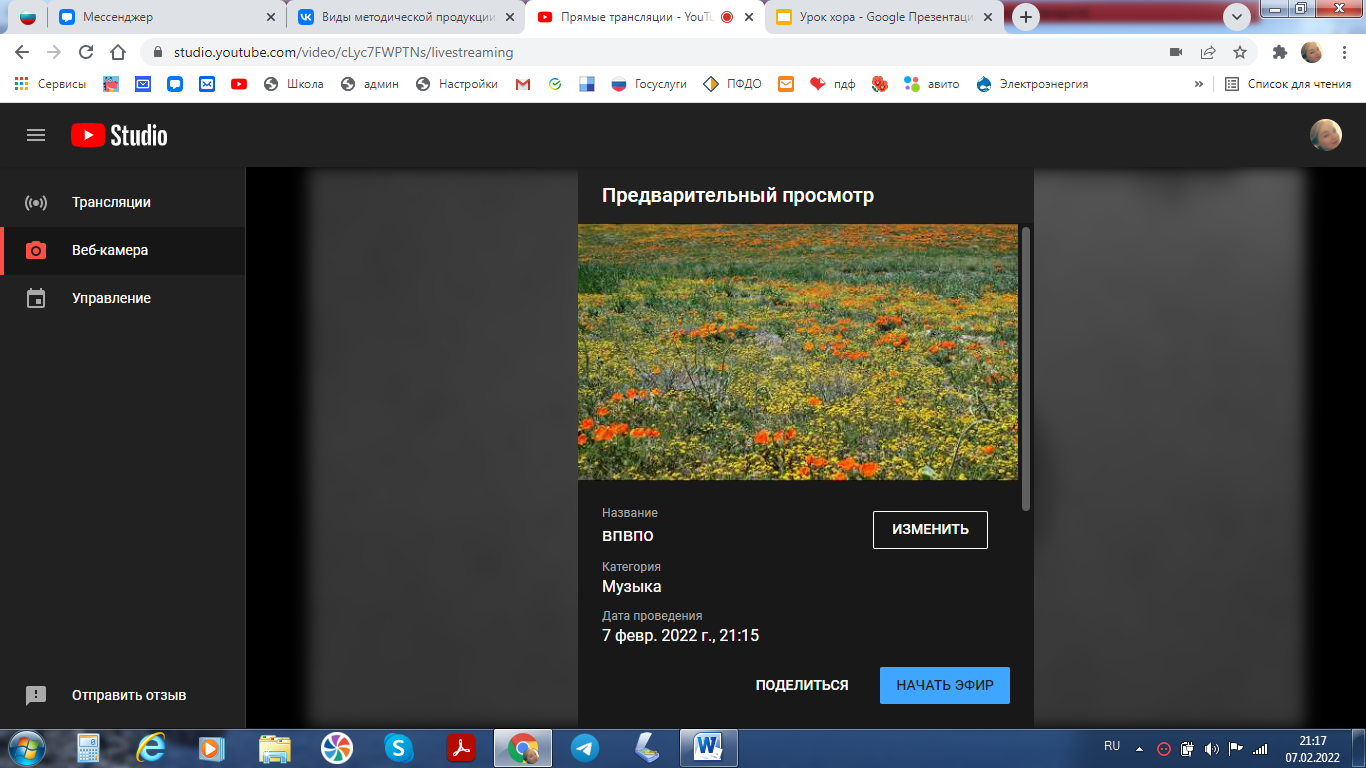Click the RU language indicator
Image resolution: width=1366 pixels, height=768 pixels.
1112,746
